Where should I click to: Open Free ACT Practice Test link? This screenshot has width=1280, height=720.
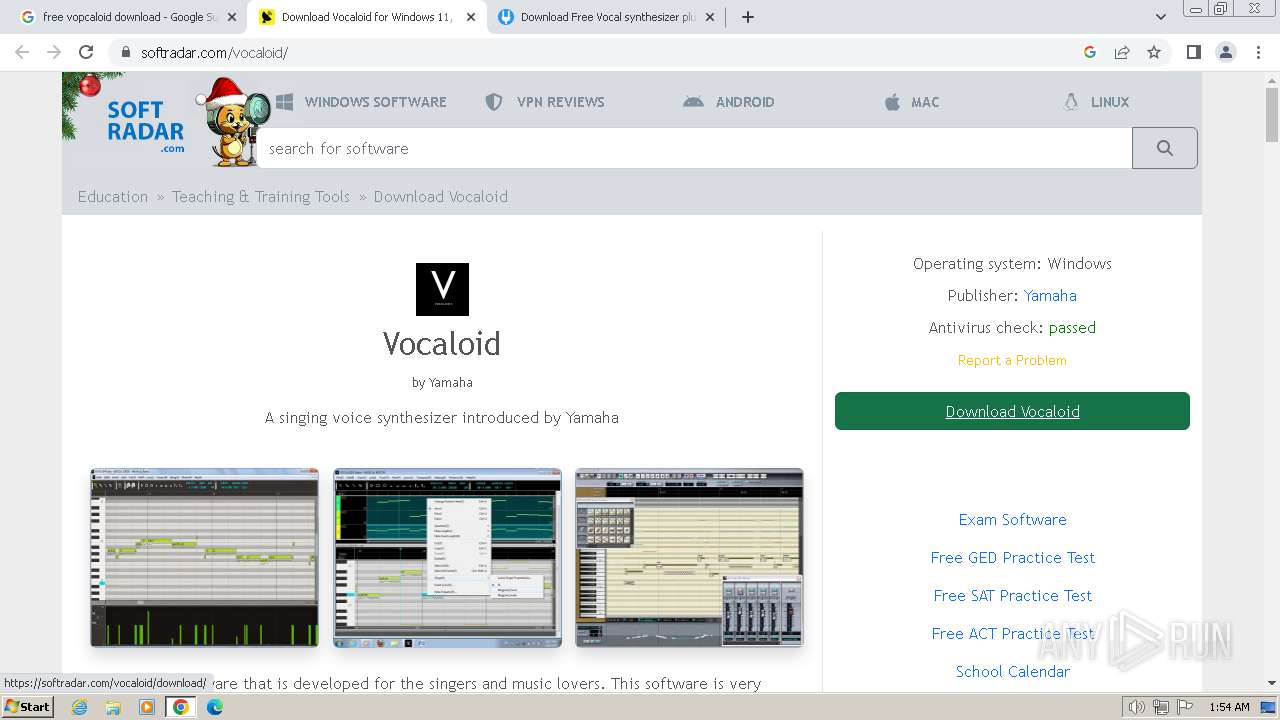(x=1012, y=633)
